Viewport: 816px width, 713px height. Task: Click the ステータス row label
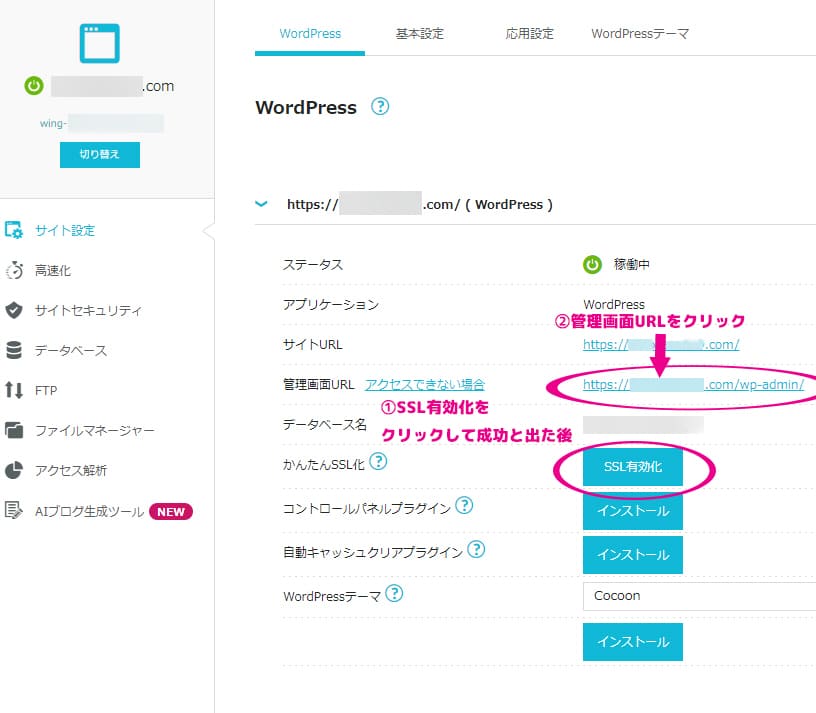[x=313, y=264]
